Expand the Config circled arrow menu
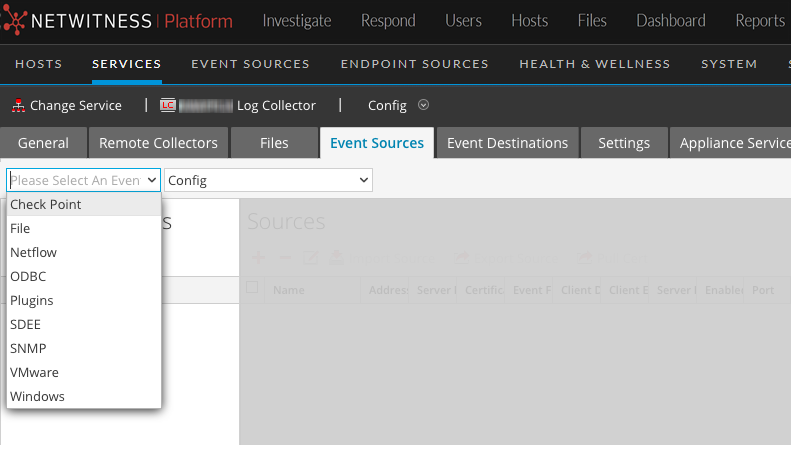 pos(423,105)
